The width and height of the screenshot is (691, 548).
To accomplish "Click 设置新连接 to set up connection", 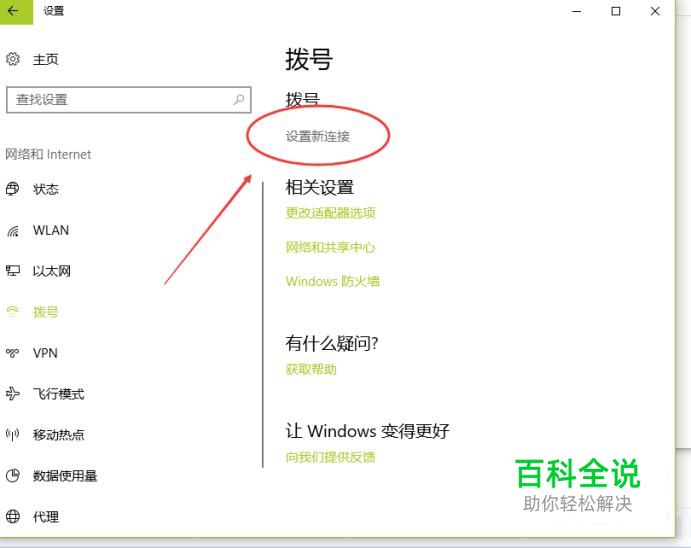I will point(318,136).
